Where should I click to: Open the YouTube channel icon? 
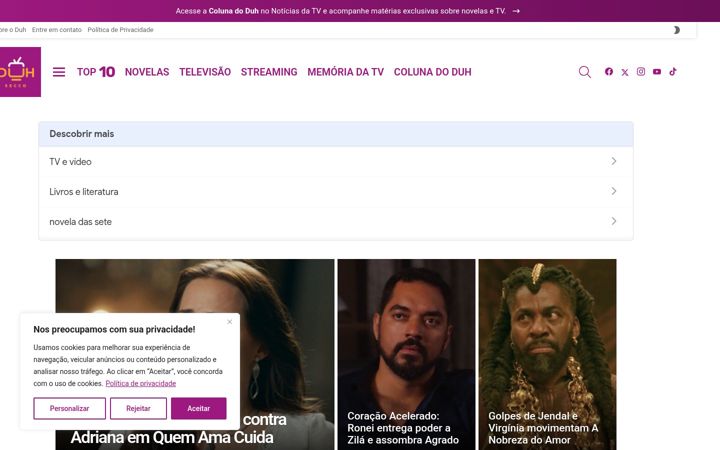click(657, 72)
